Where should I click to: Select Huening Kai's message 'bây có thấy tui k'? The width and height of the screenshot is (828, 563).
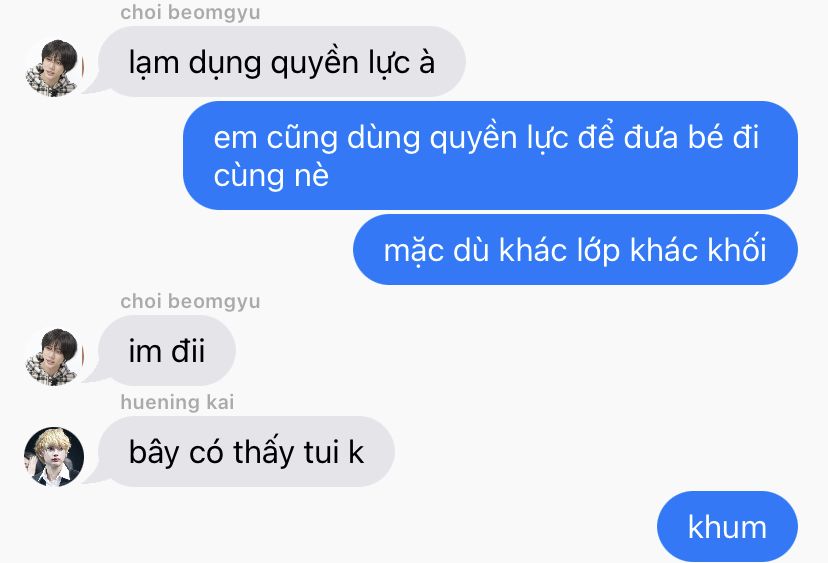(246, 452)
